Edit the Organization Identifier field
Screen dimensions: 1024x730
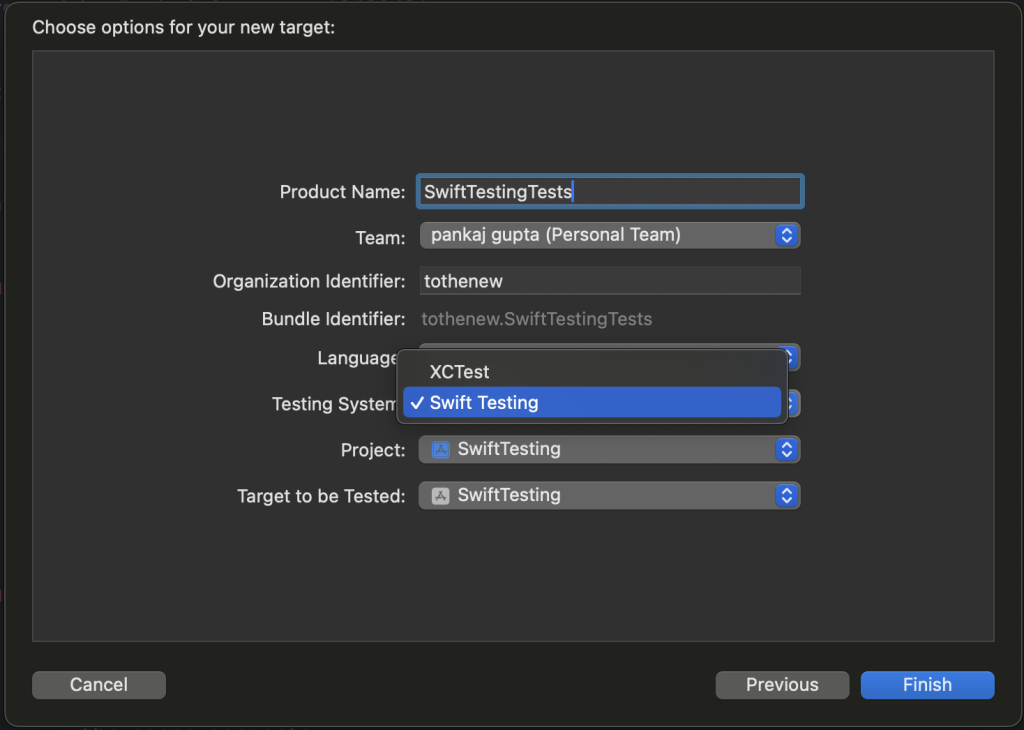(610, 281)
